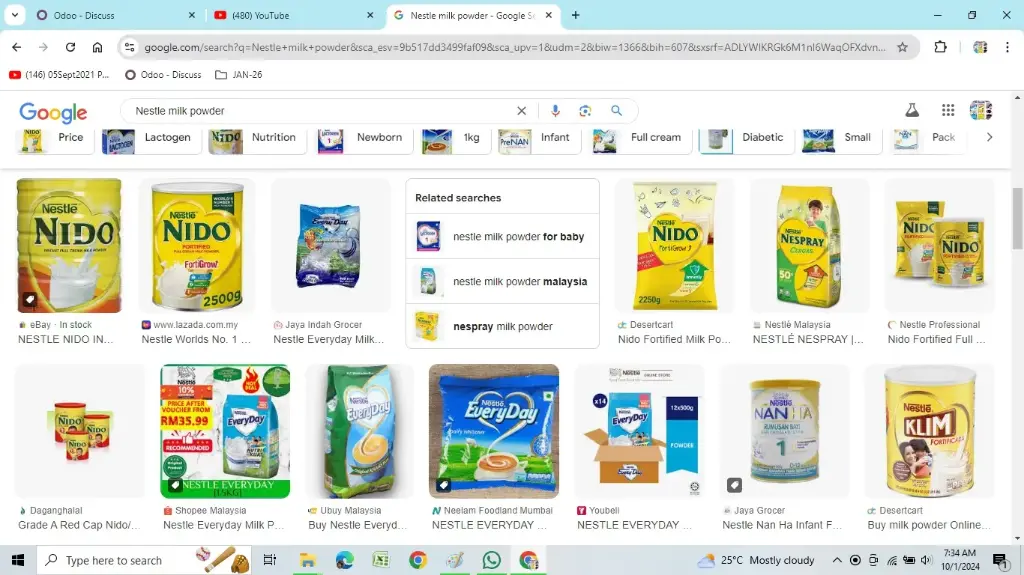This screenshot has width=1024, height=575.
Task: Open the Neelam Foodland Mumbai Everyday image
Action: click(494, 431)
